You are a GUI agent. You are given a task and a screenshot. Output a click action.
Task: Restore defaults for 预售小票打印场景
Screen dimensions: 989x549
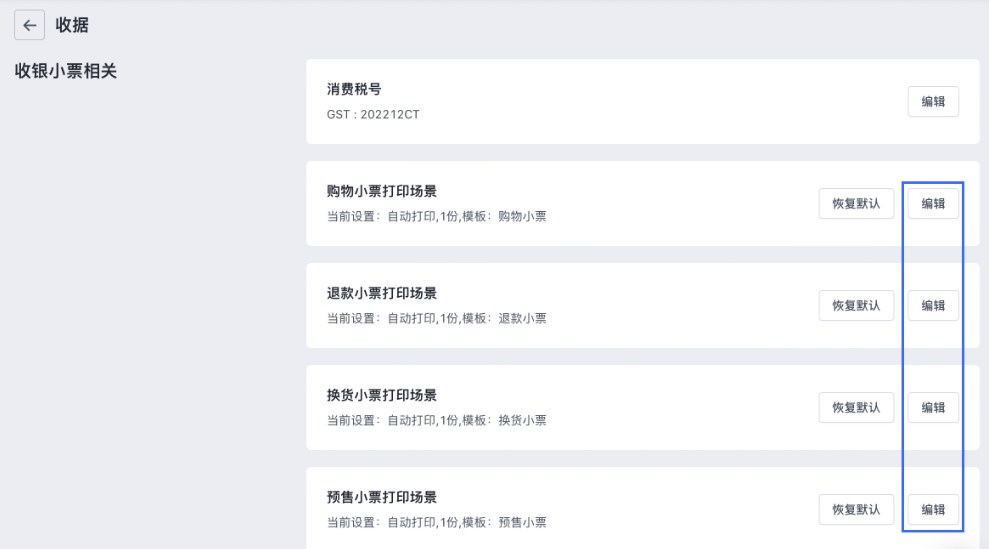coord(856,510)
